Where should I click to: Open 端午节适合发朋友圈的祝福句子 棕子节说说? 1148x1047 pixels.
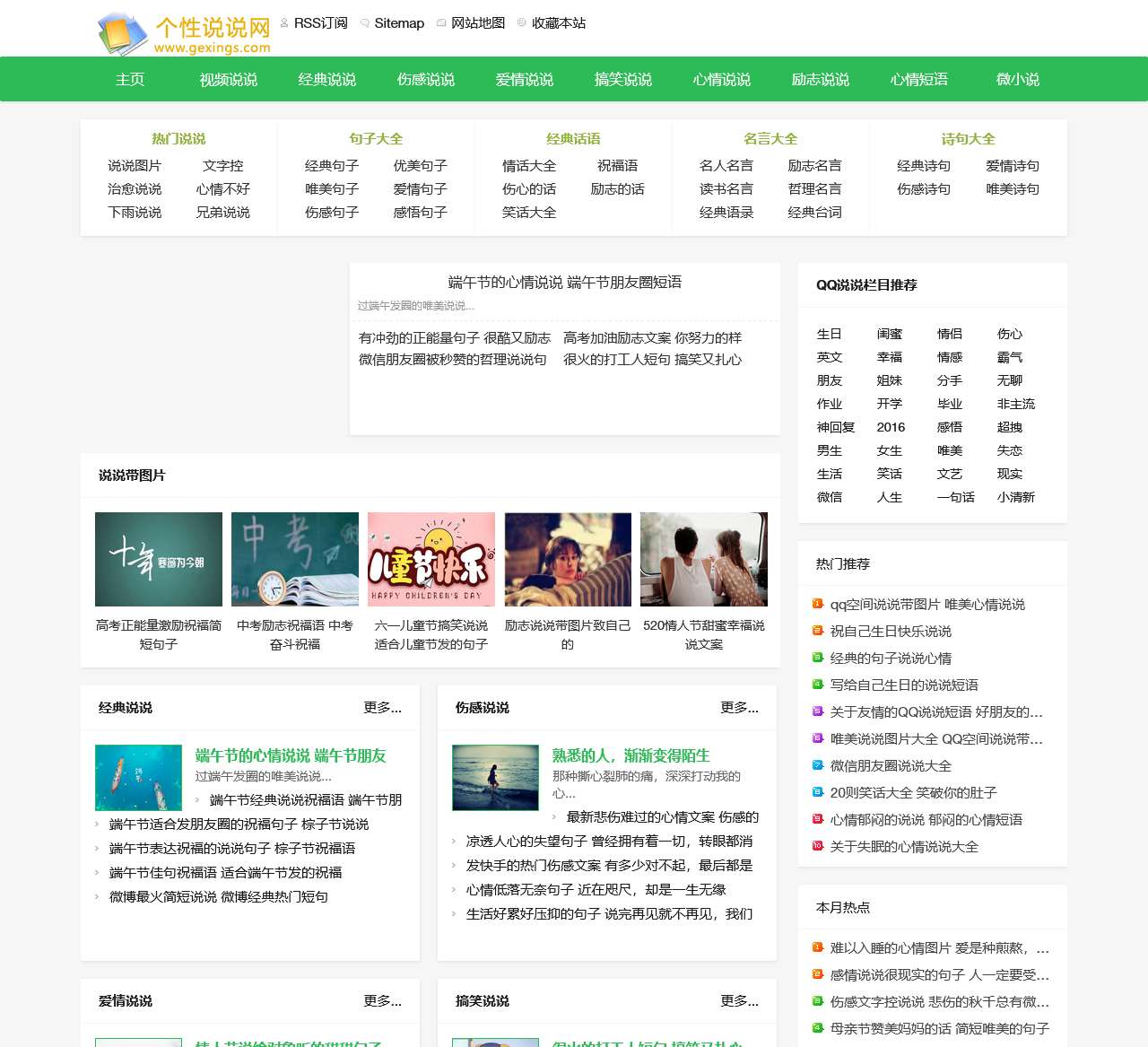coord(239,825)
